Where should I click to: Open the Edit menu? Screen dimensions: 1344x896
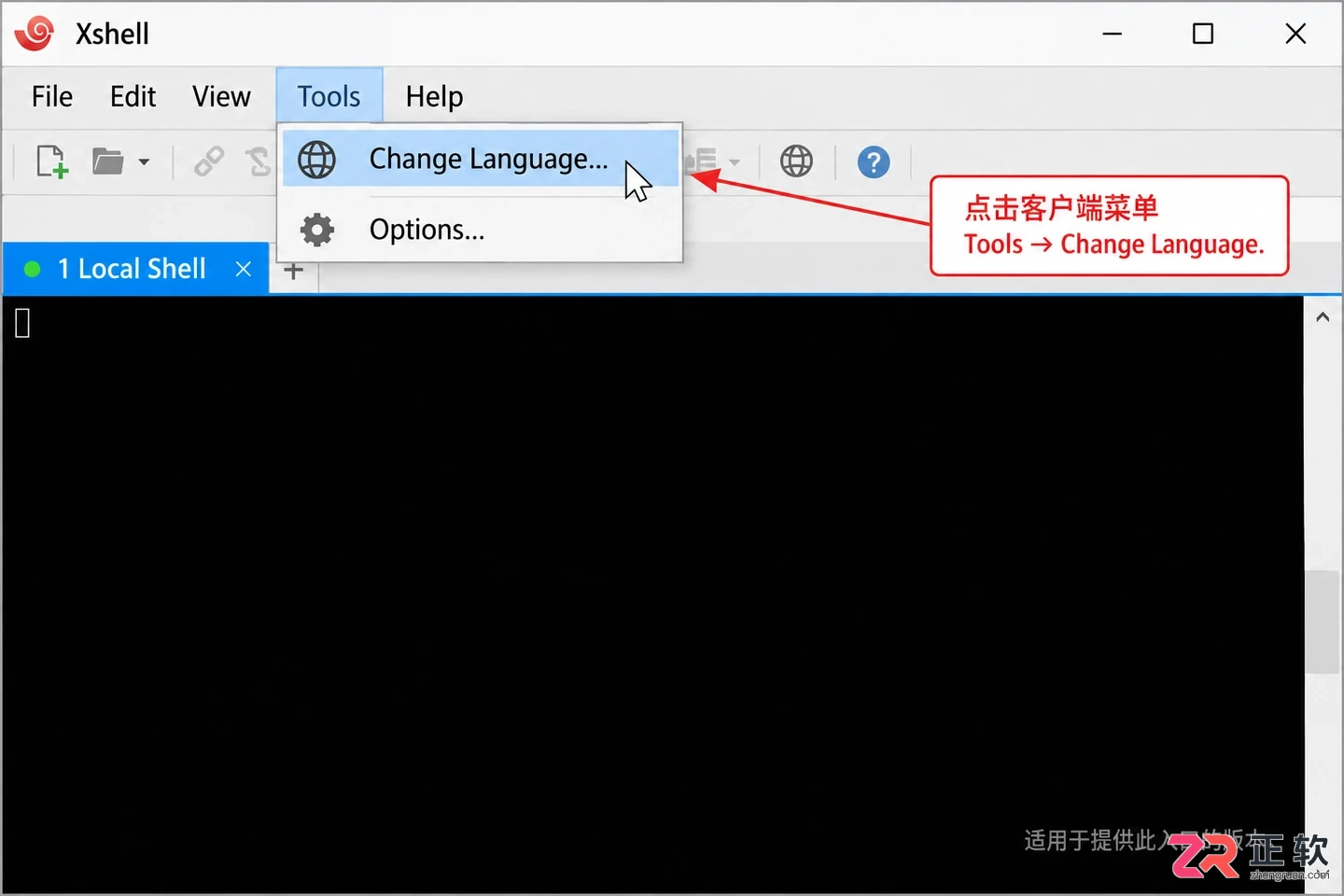(133, 96)
